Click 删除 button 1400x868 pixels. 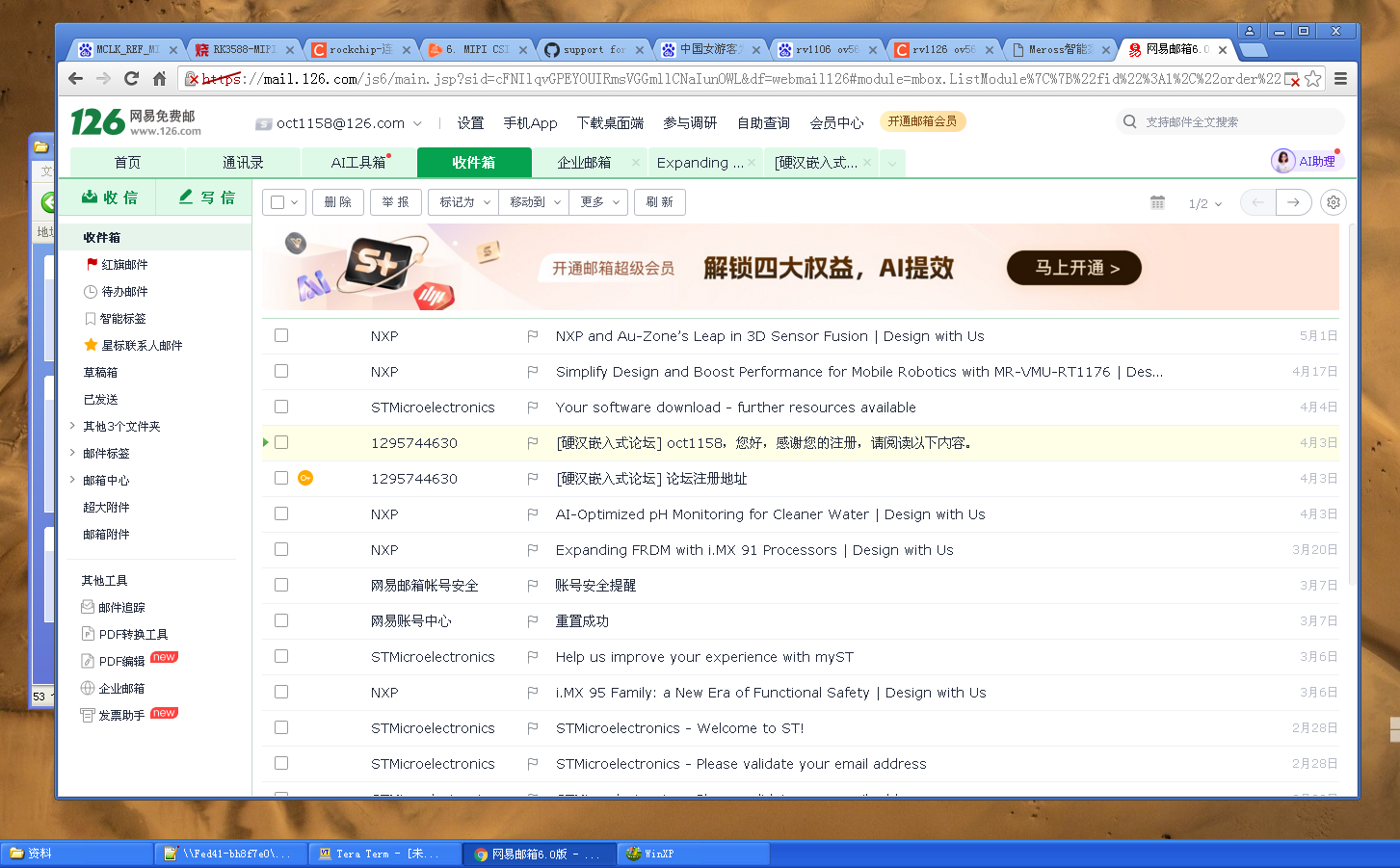(x=338, y=202)
